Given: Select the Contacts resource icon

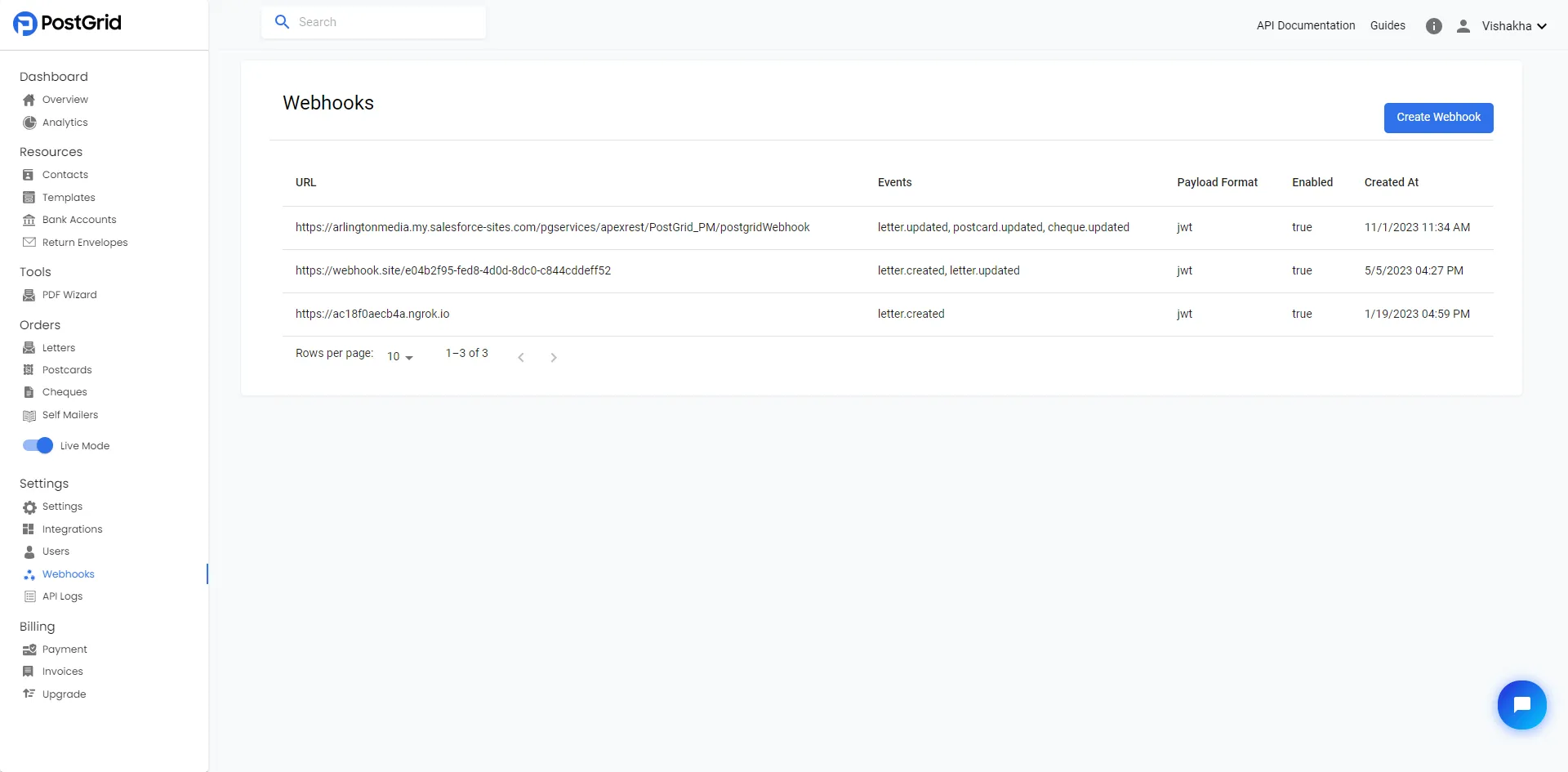Looking at the screenshot, I should tap(28, 174).
